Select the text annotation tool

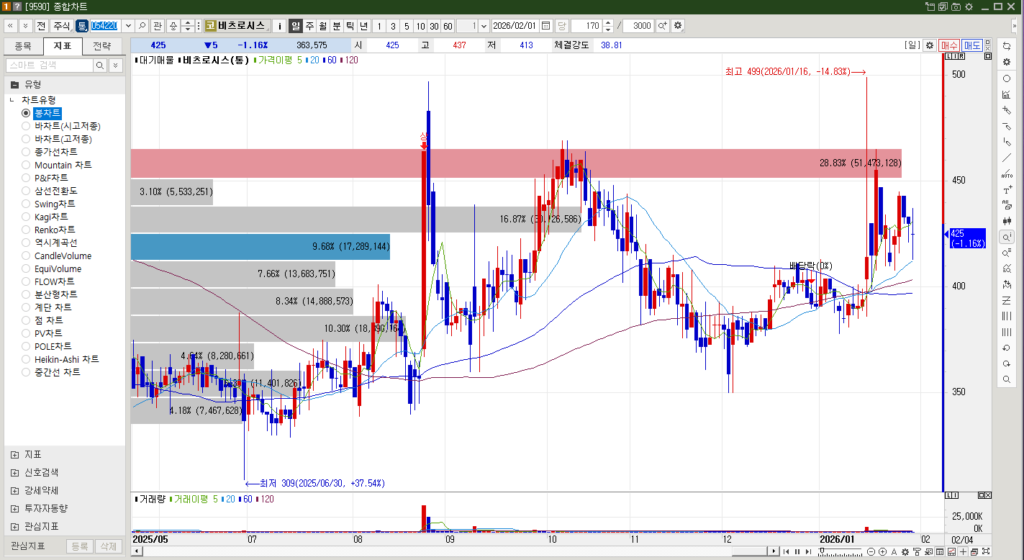click(1006, 190)
